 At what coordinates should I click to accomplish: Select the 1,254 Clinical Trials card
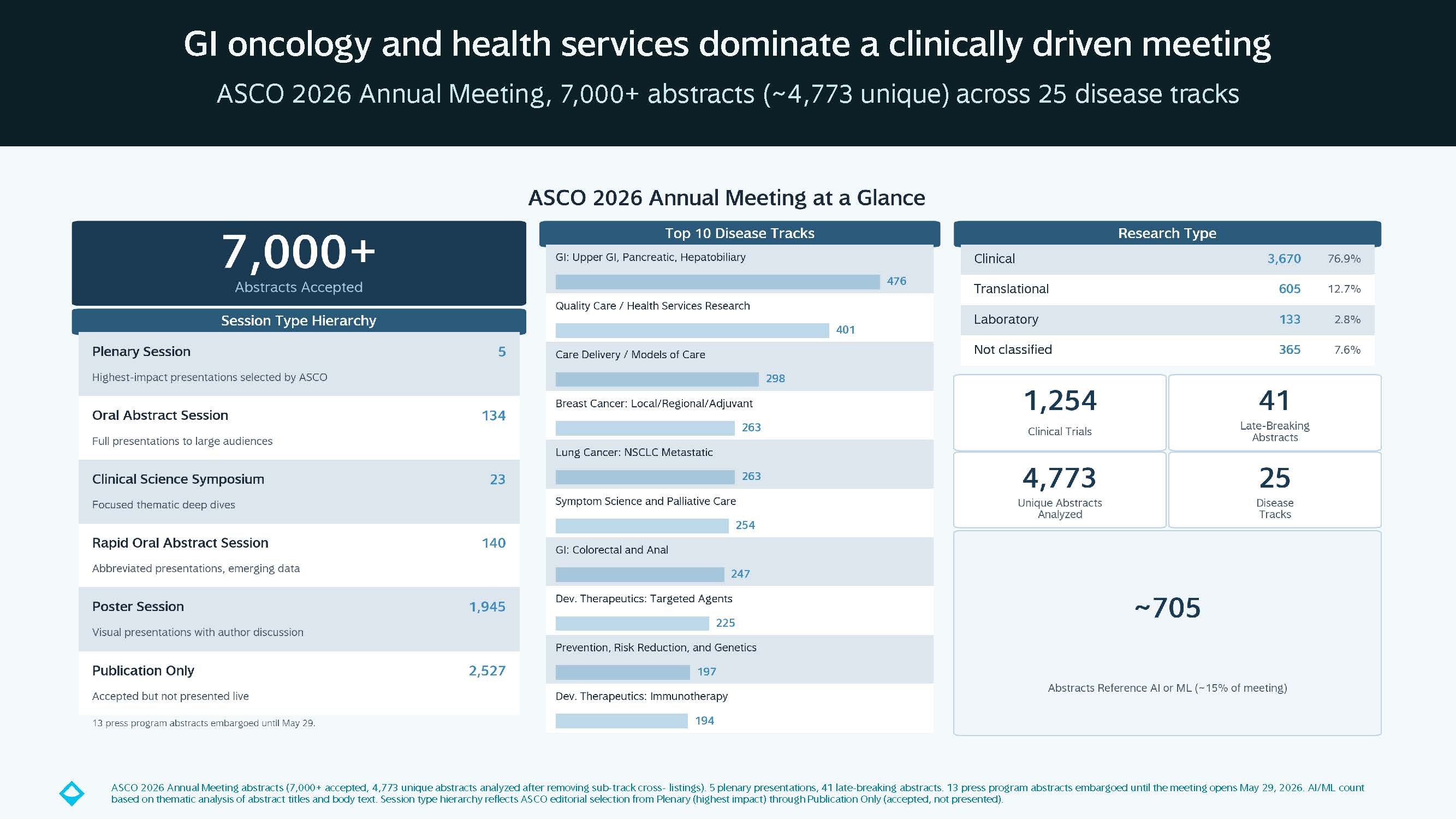(1060, 413)
